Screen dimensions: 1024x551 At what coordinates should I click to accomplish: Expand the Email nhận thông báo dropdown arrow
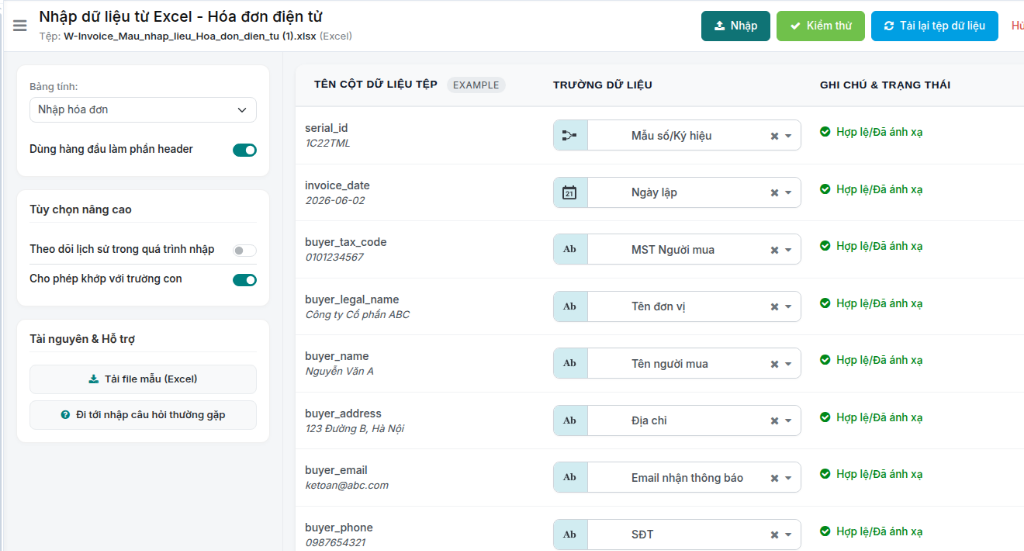[x=788, y=478]
